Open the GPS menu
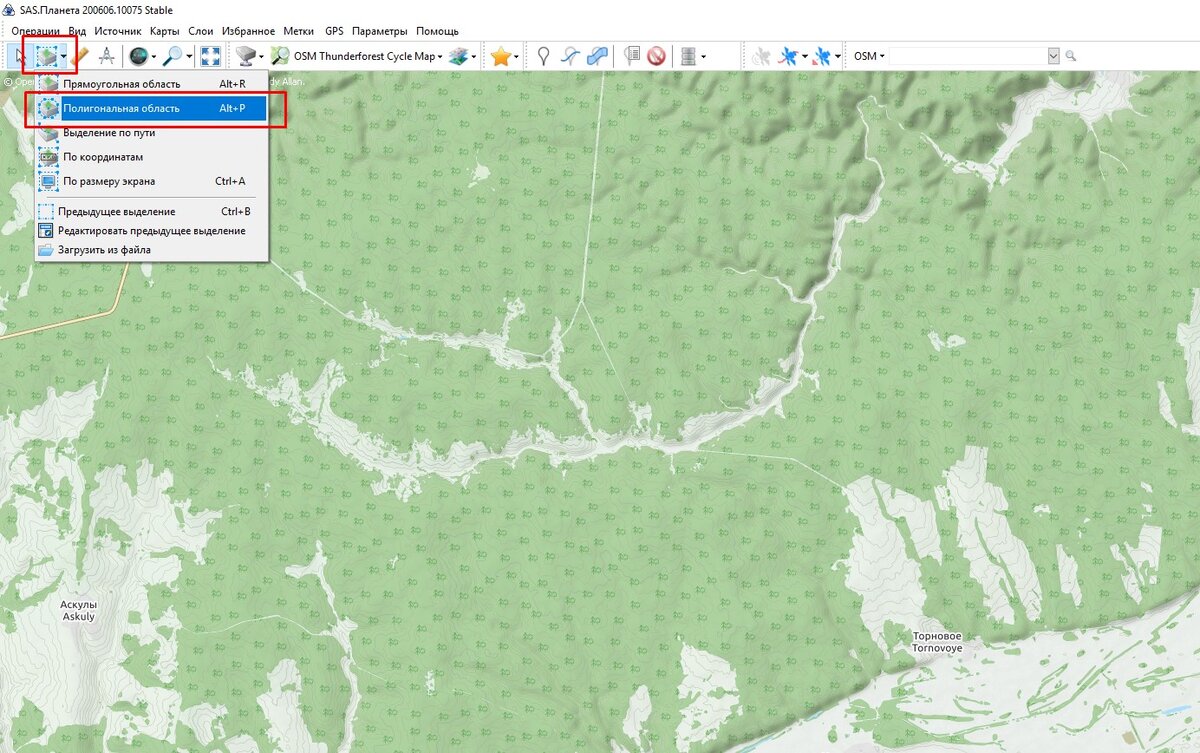 click(x=334, y=31)
